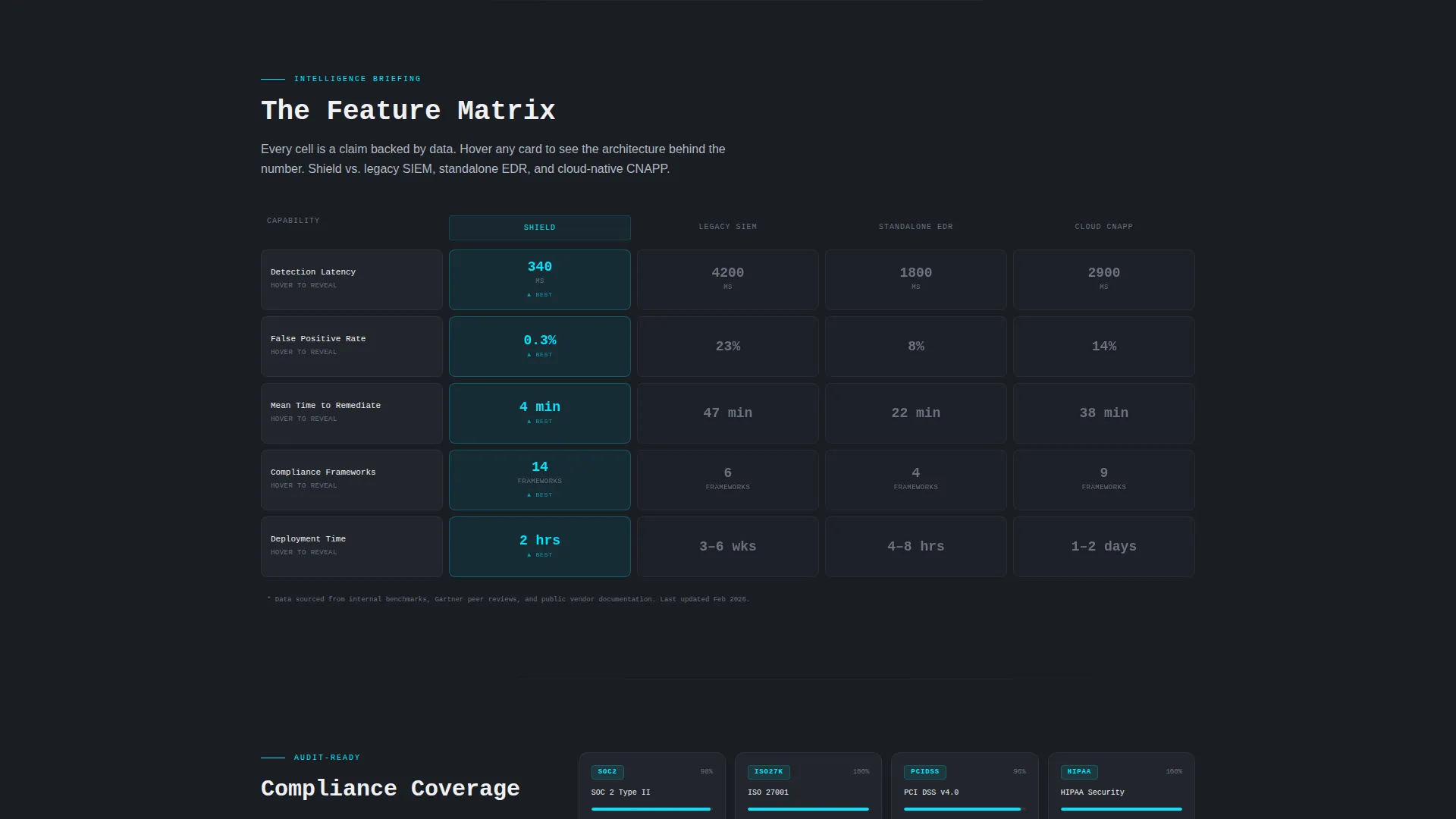Click the SOC 2 Type II progress bar
This screenshot has height=819, width=1456.
(x=652, y=809)
